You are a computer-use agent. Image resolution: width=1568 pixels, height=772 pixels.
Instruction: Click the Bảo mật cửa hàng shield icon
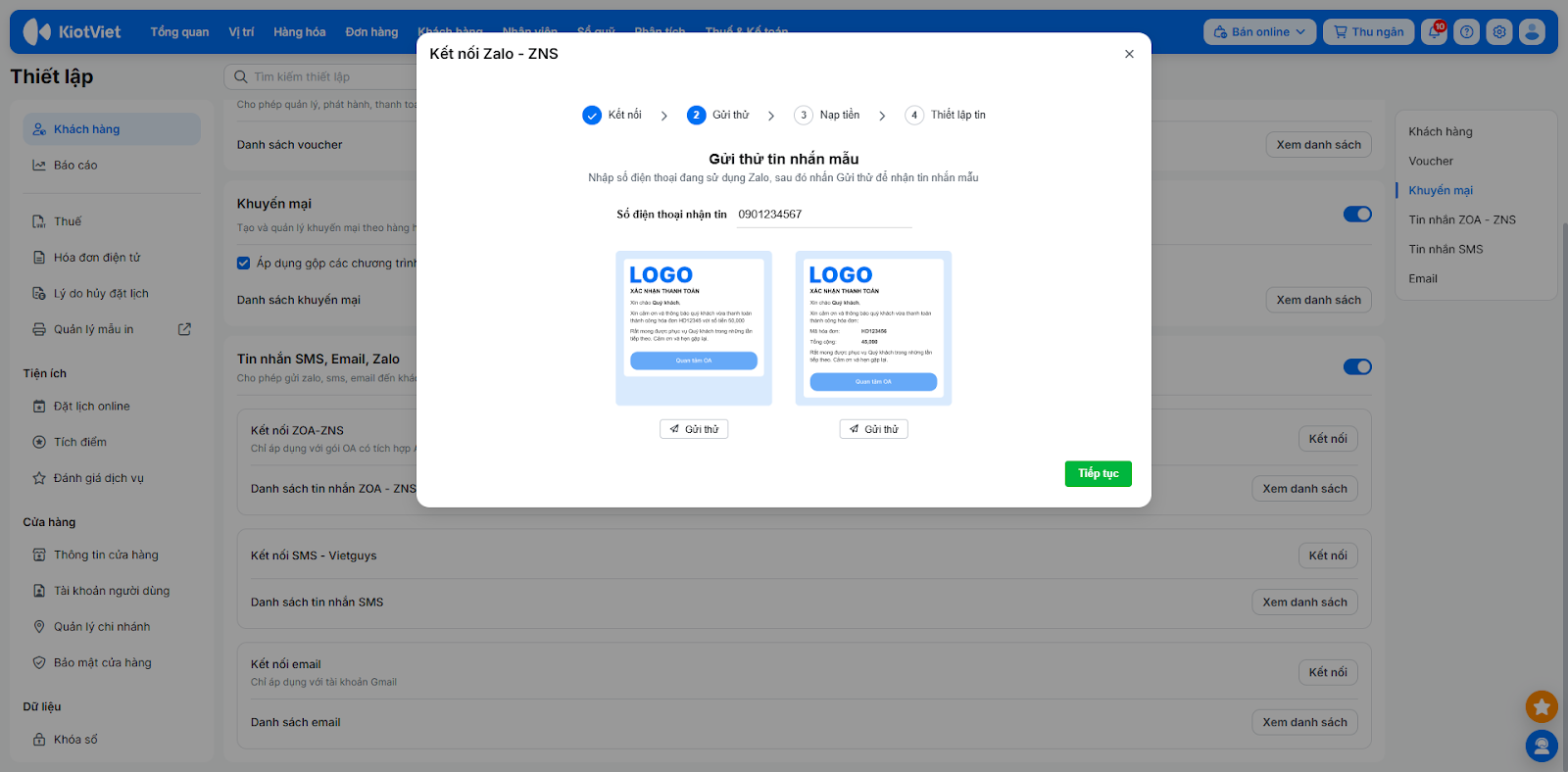point(39,663)
